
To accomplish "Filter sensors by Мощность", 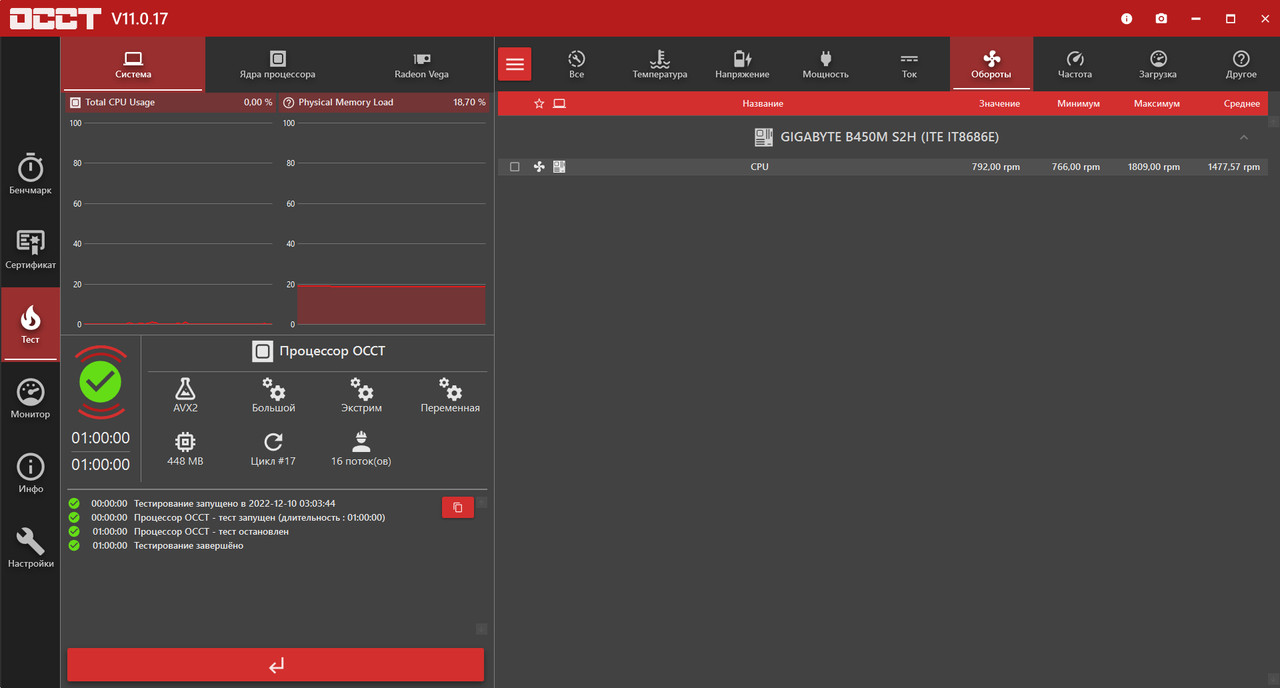I will tap(825, 65).
